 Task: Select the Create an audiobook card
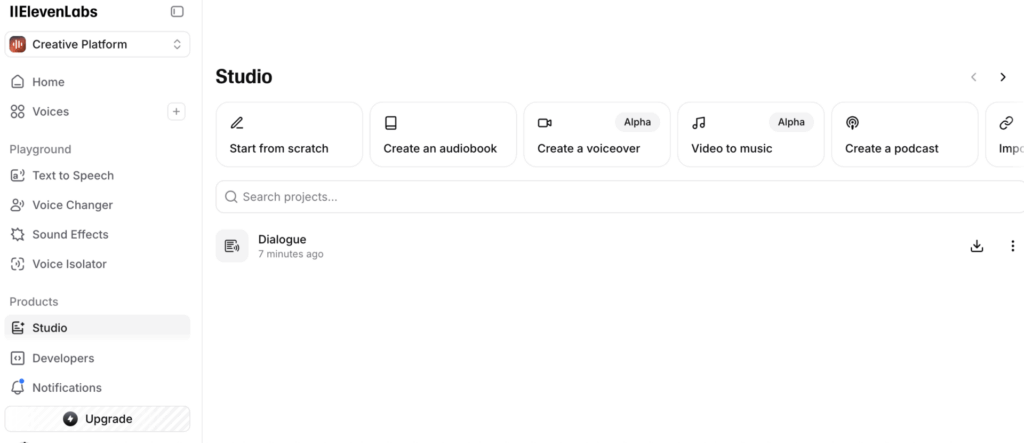[x=443, y=135]
